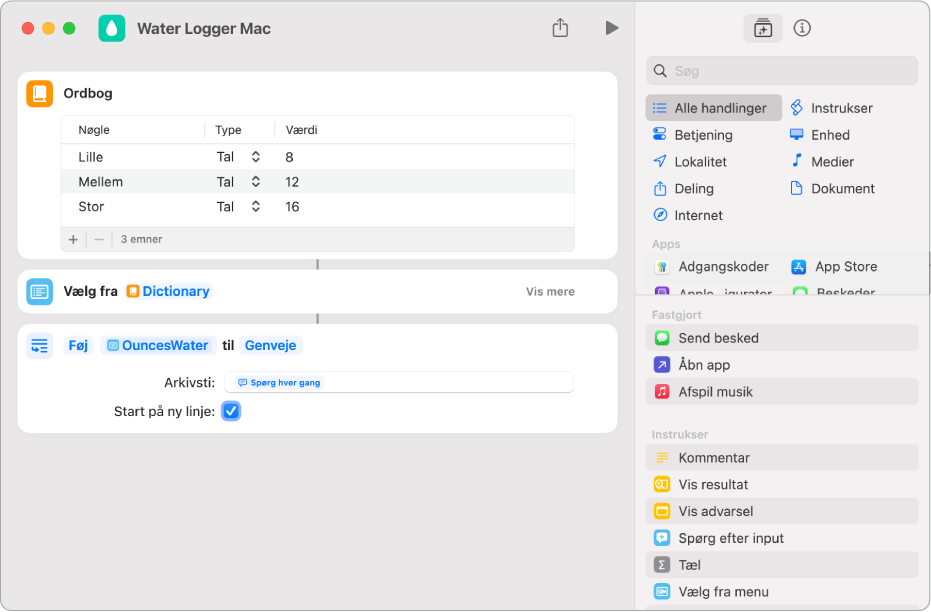Share the shortcut via share icon
931x612 pixels.
[560, 28]
